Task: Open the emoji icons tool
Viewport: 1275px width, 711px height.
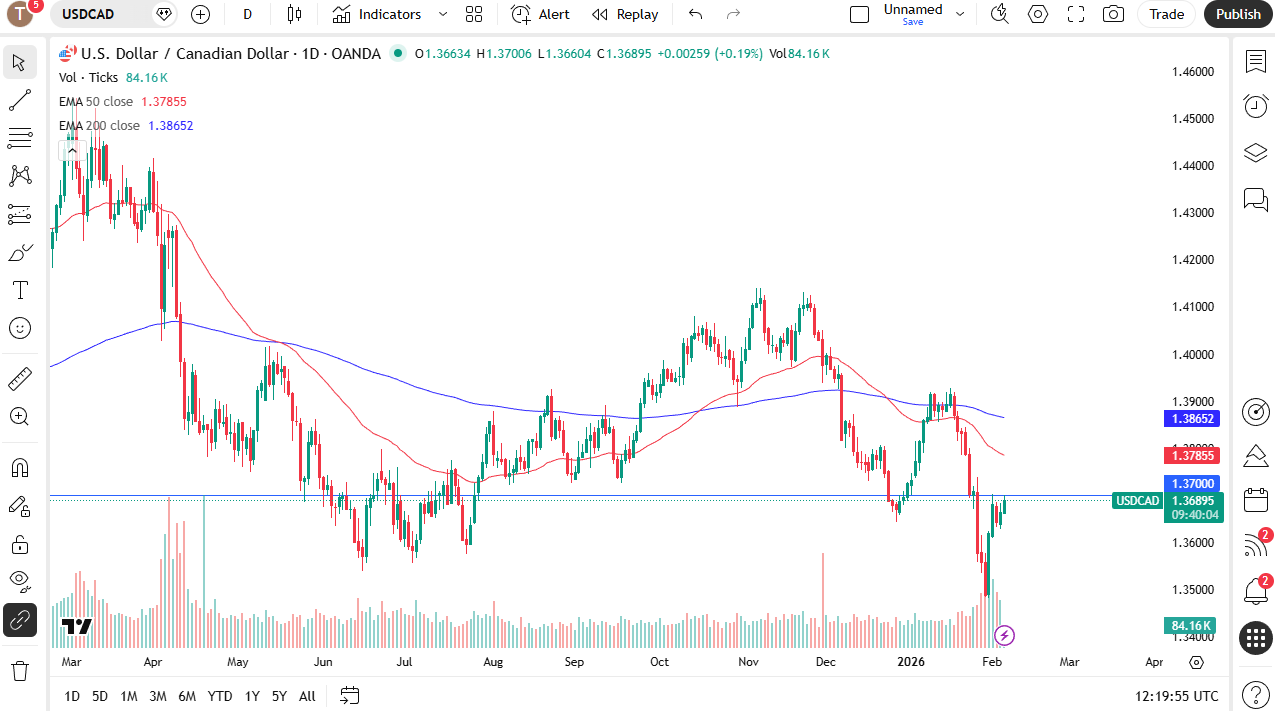Action: coord(19,328)
